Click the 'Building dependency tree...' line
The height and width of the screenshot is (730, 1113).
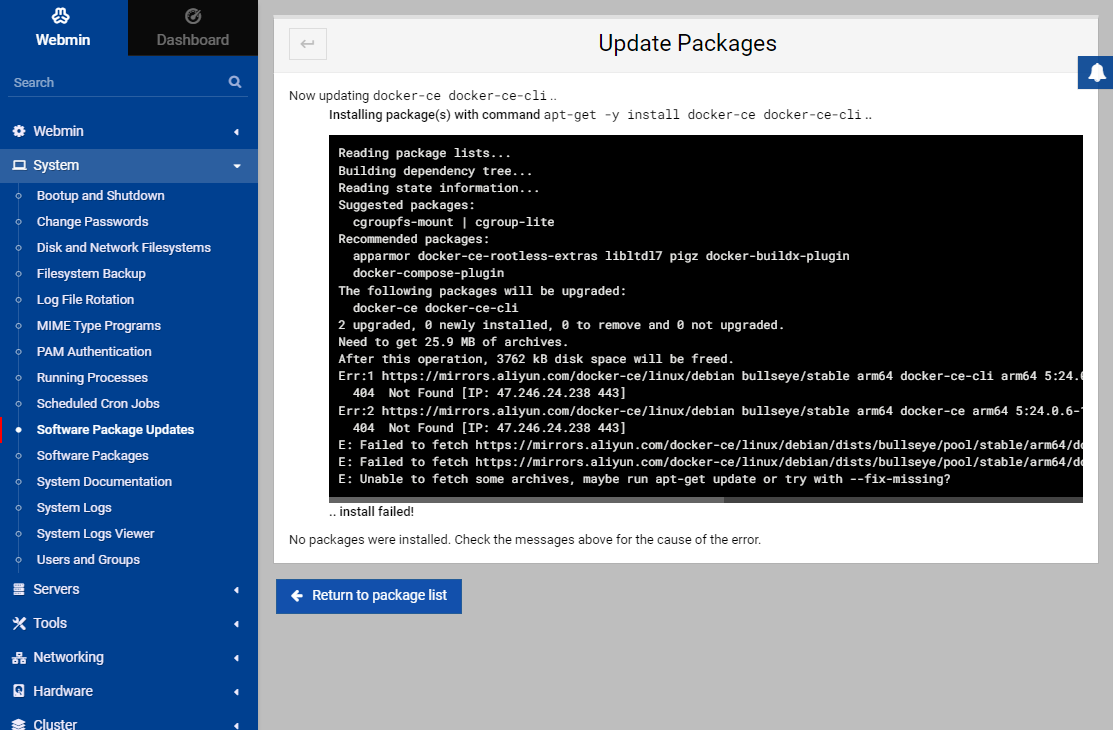(435, 171)
